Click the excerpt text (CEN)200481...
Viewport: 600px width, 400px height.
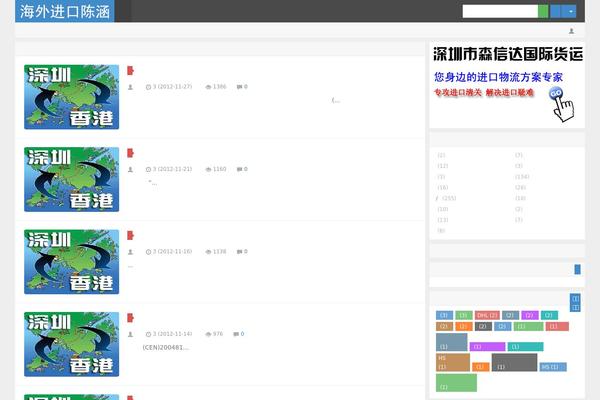pyautogui.click(x=165, y=348)
